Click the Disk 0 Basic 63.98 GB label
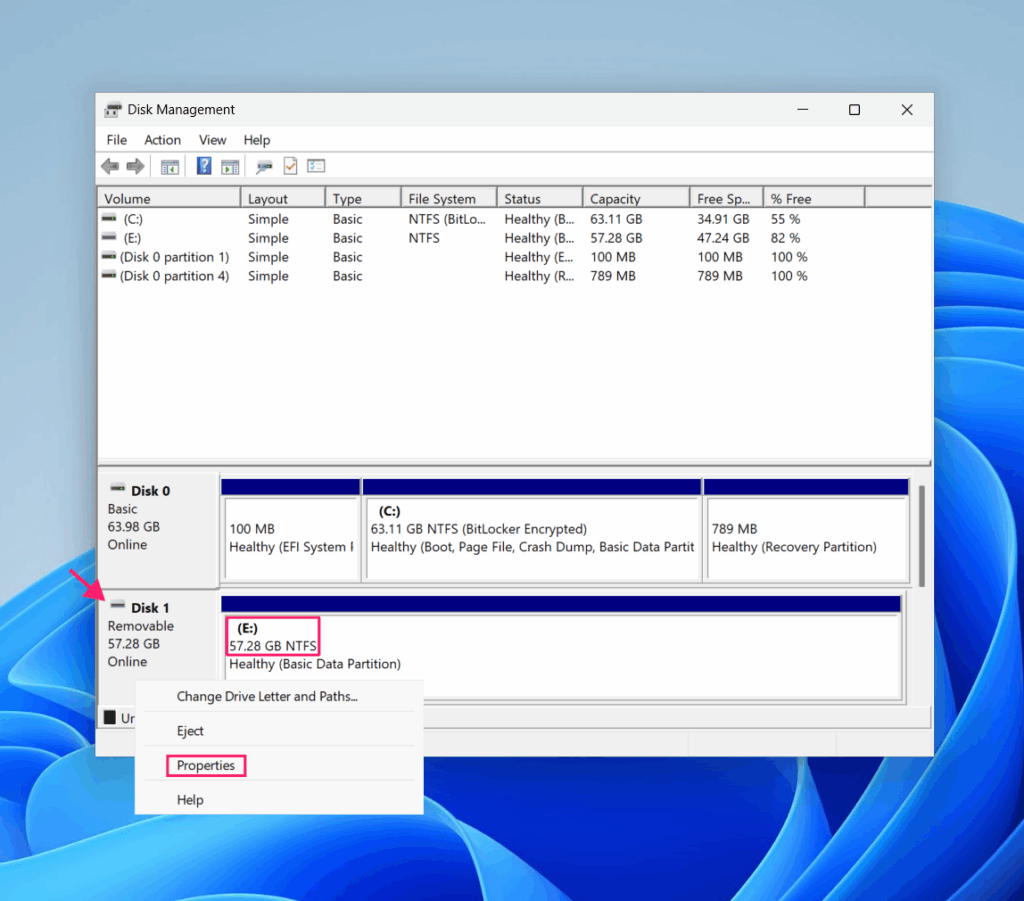1024x901 pixels. click(x=157, y=529)
